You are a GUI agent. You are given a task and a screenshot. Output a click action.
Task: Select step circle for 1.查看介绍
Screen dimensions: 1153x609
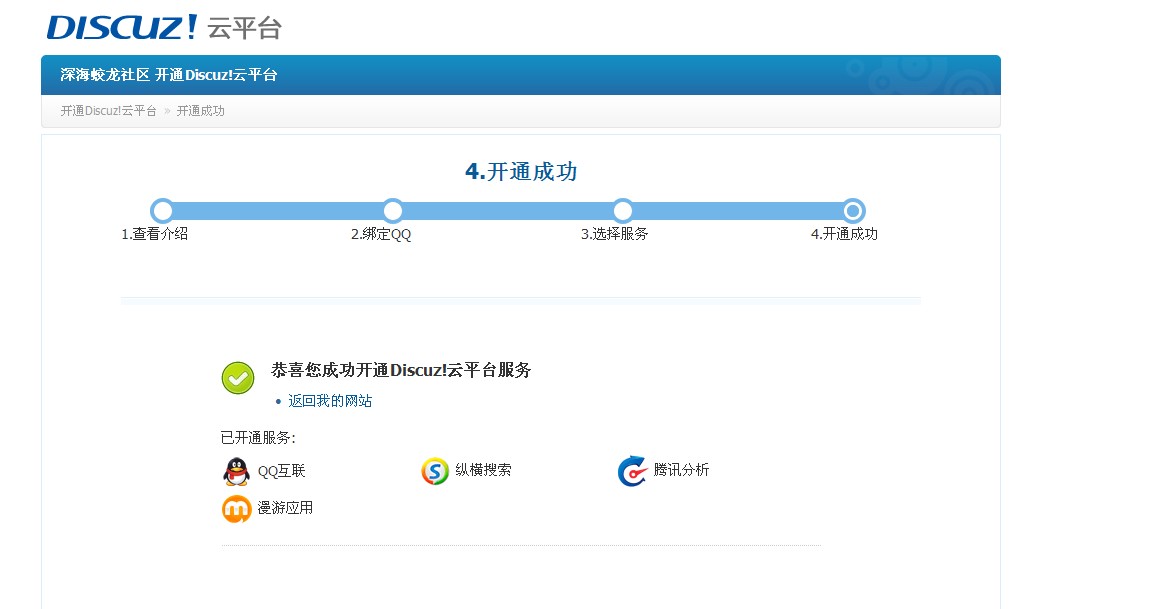pyautogui.click(x=162, y=211)
